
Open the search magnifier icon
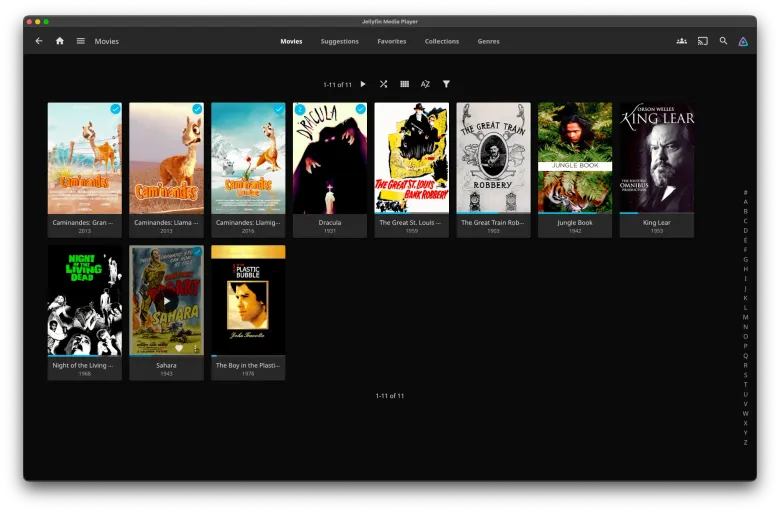click(x=723, y=41)
